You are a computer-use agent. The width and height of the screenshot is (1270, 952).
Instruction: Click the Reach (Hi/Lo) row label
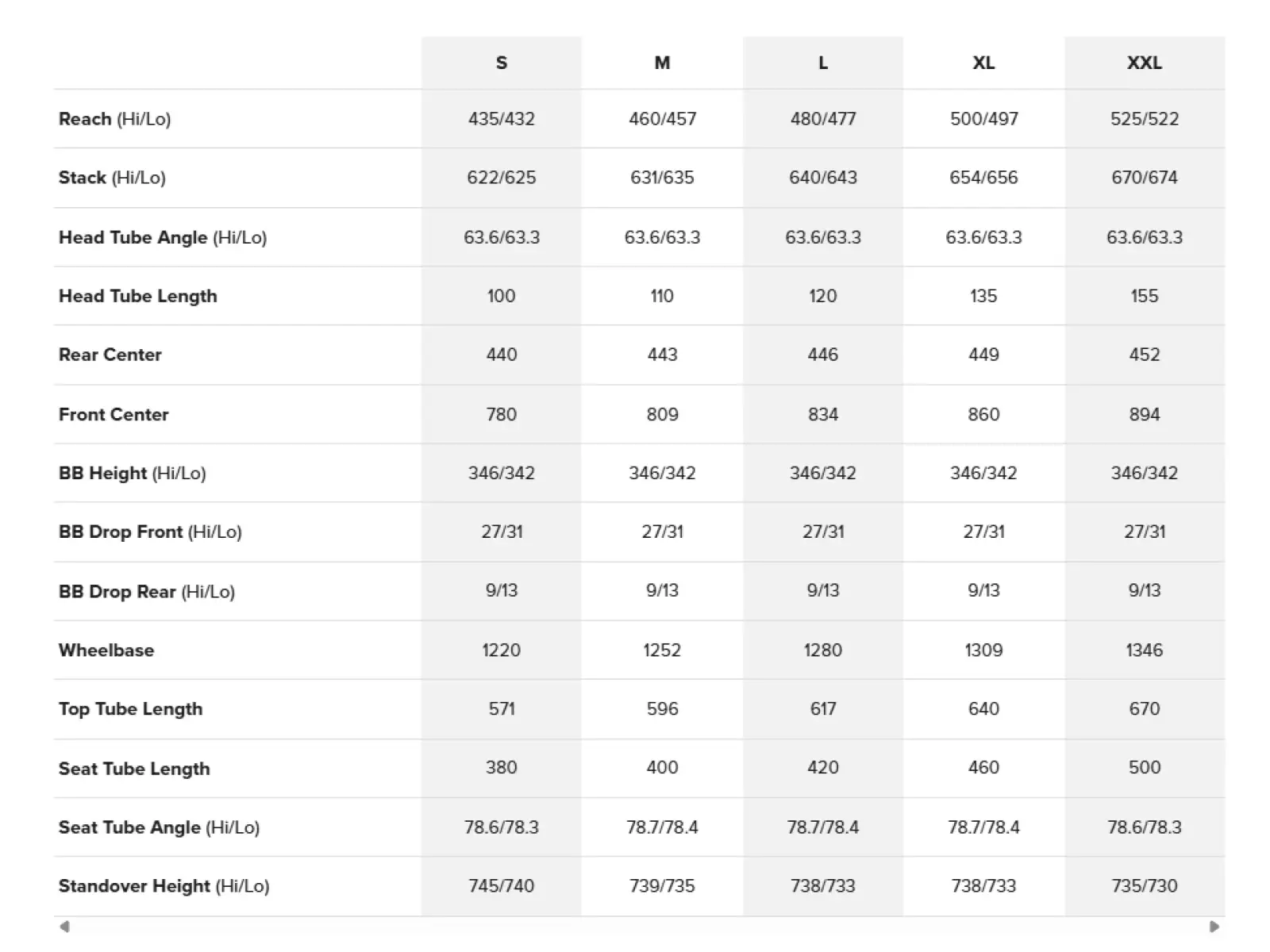(115, 119)
